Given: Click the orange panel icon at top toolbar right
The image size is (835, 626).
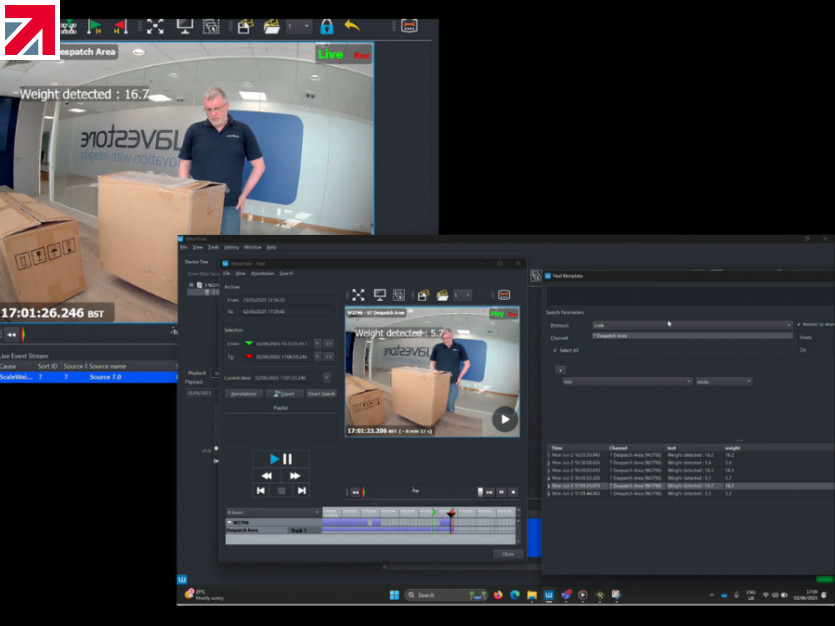Looking at the screenshot, I should click(x=409, y=26).
